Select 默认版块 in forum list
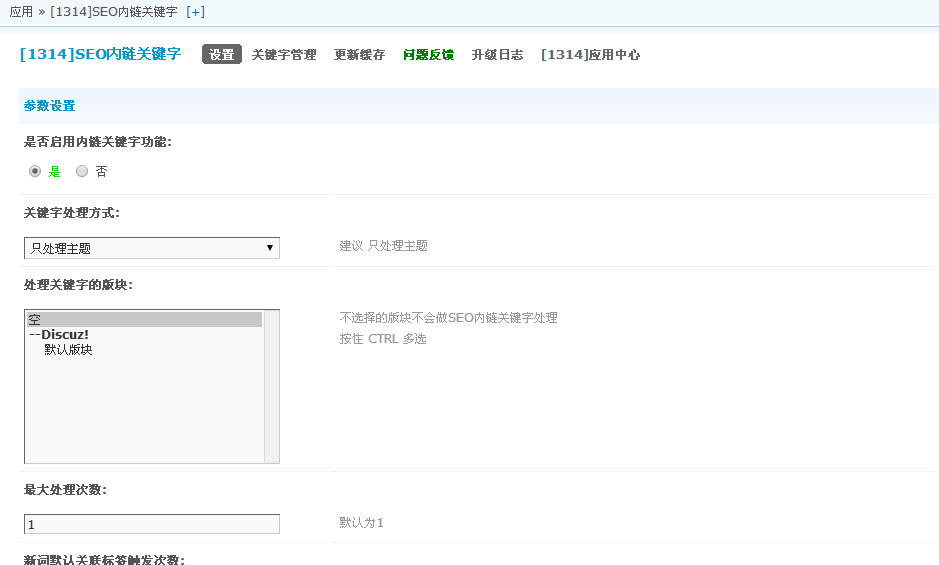939x565 pixels. [144, 349]
